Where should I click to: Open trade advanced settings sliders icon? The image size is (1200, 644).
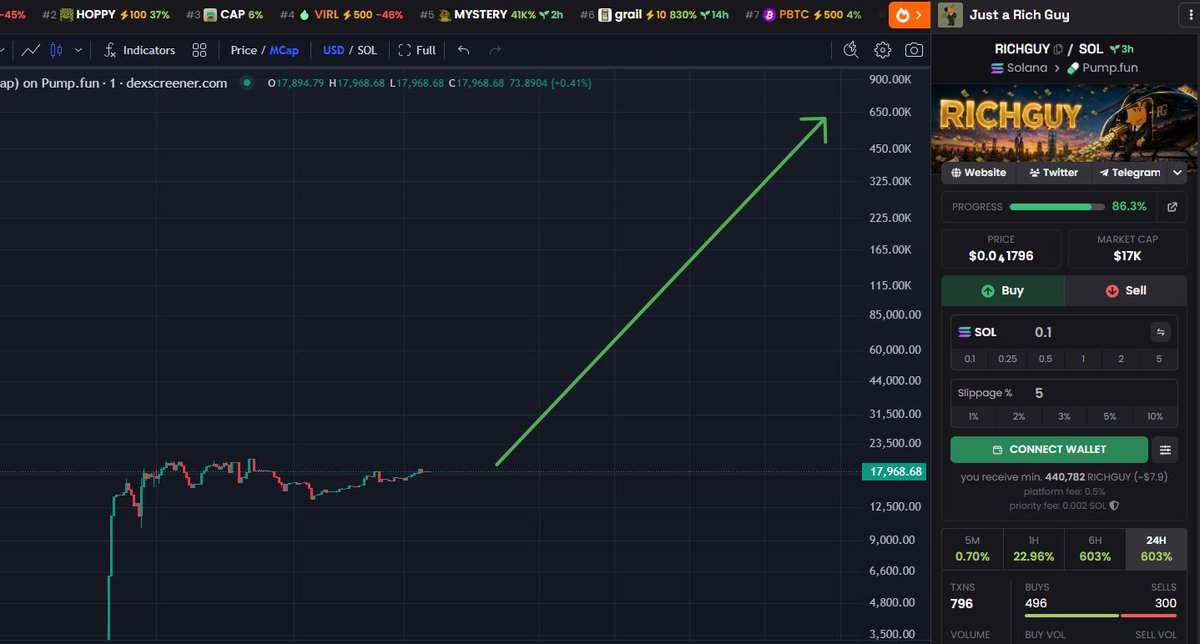pos(1165,449)
